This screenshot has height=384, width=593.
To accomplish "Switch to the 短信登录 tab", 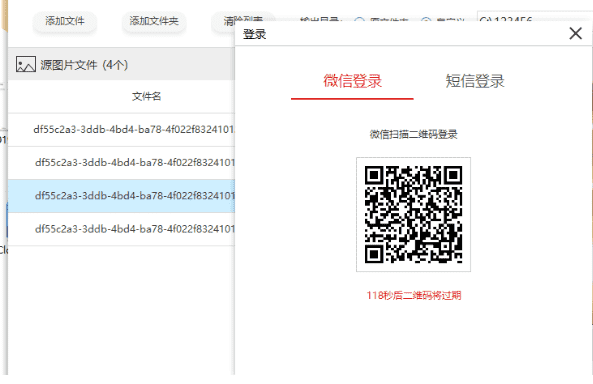I will point(475,81).
